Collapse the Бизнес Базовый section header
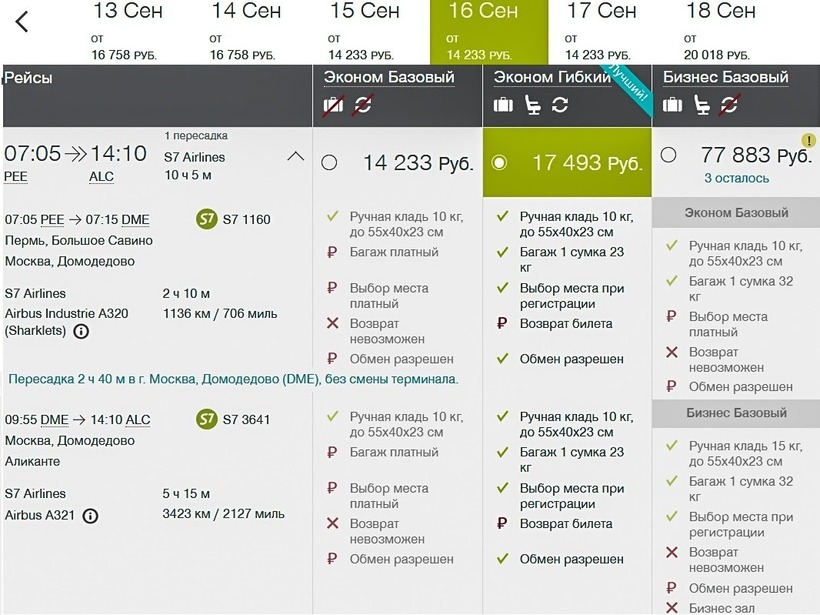Viewport: 820px width, 615px height. click(736, 413)
